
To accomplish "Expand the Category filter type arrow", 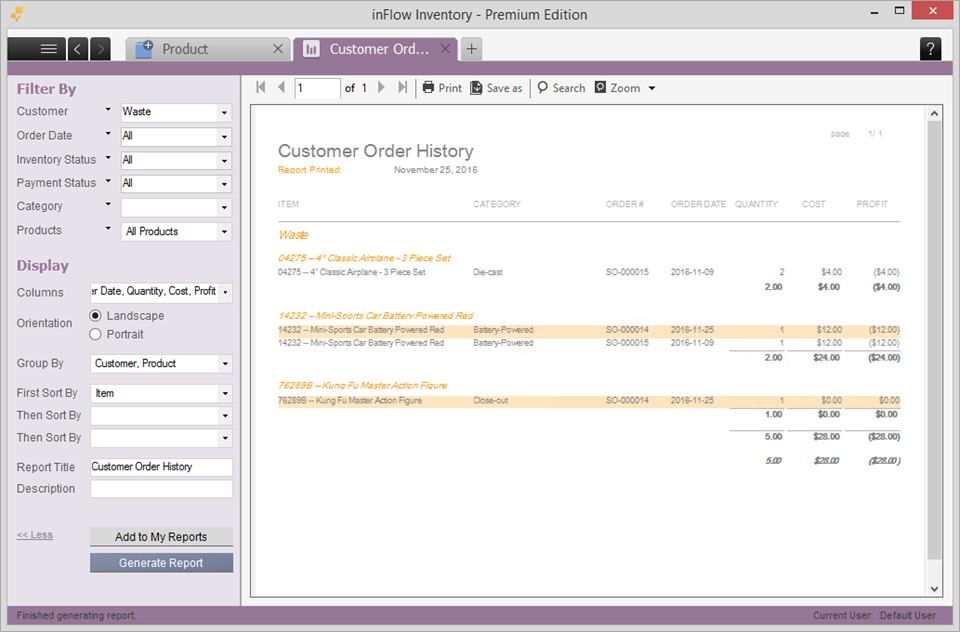I will point(108,205).
